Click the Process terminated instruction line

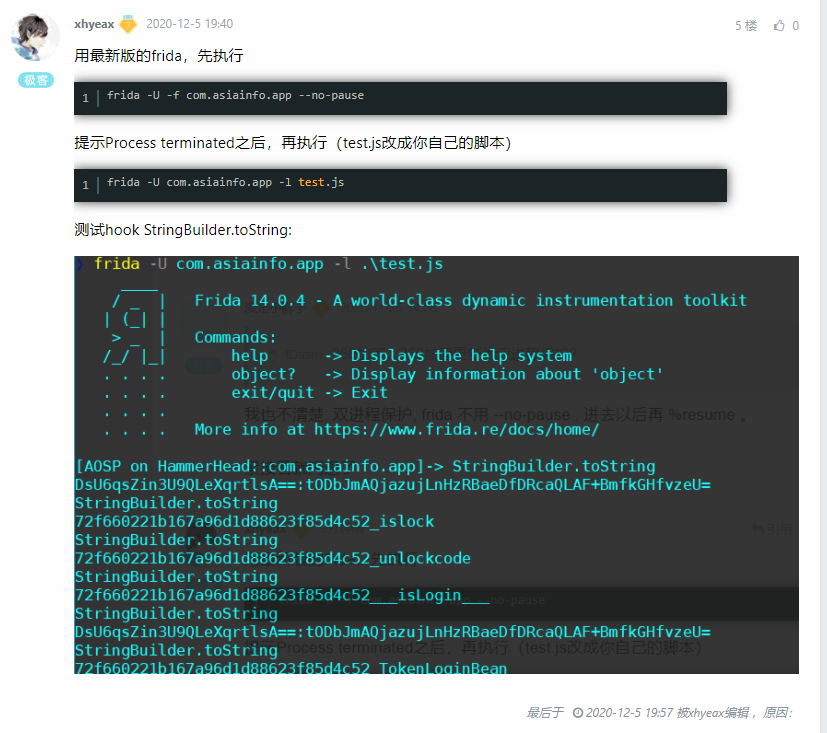pyautogui.click(x=293, y=143)
